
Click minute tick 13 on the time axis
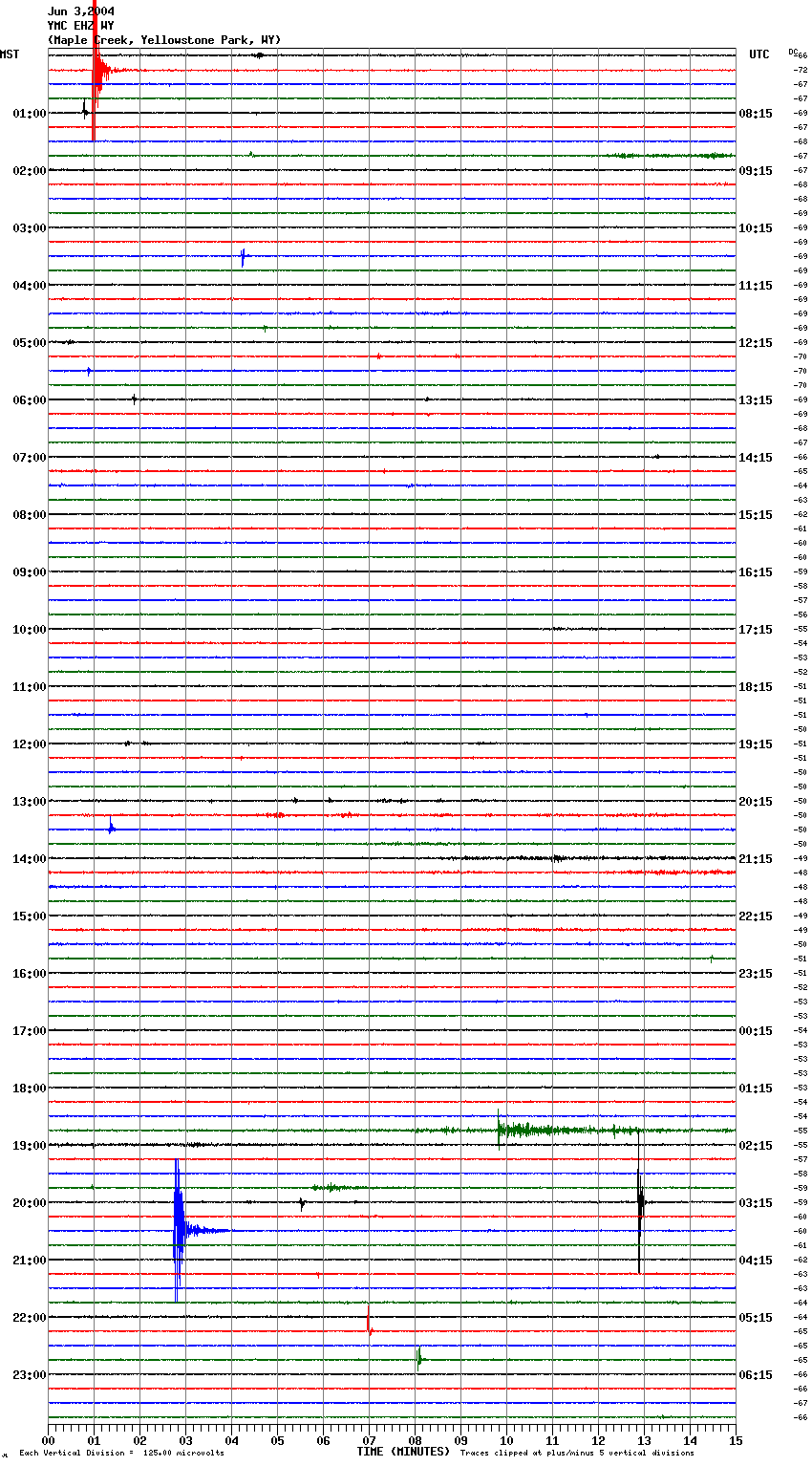(644, 1440)
